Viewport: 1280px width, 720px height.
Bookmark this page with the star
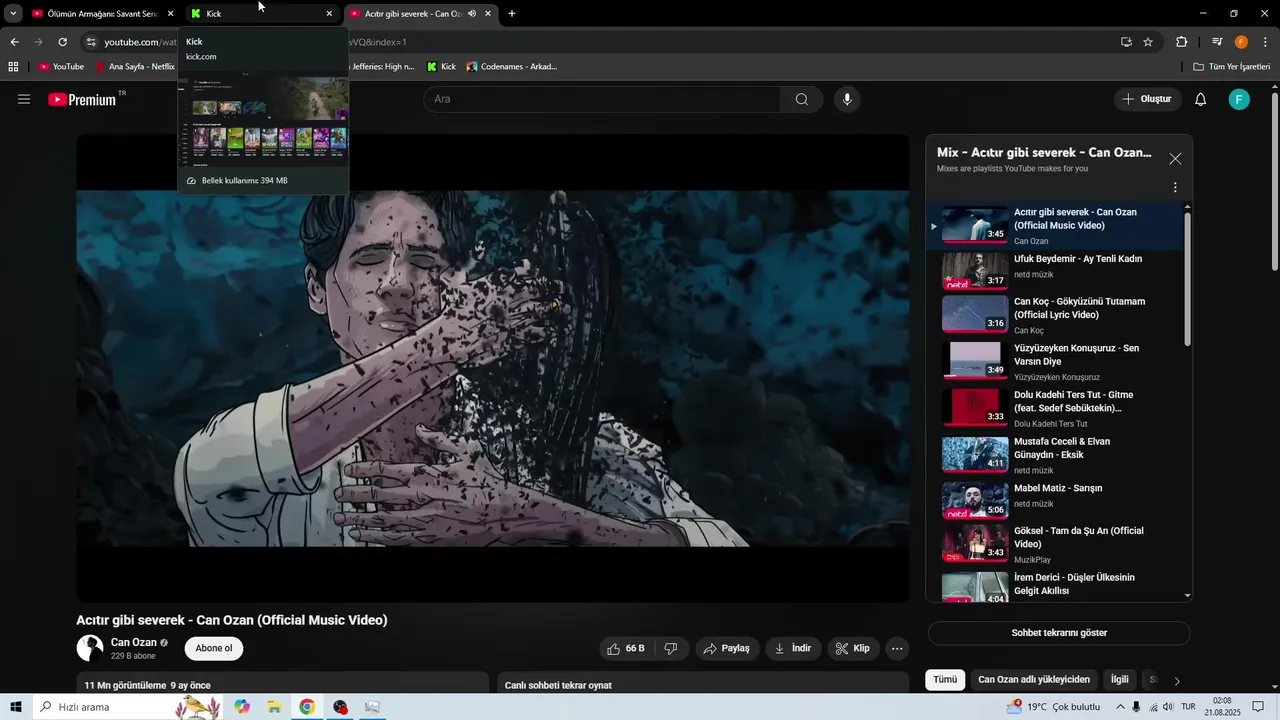[x=1148, y=42]
